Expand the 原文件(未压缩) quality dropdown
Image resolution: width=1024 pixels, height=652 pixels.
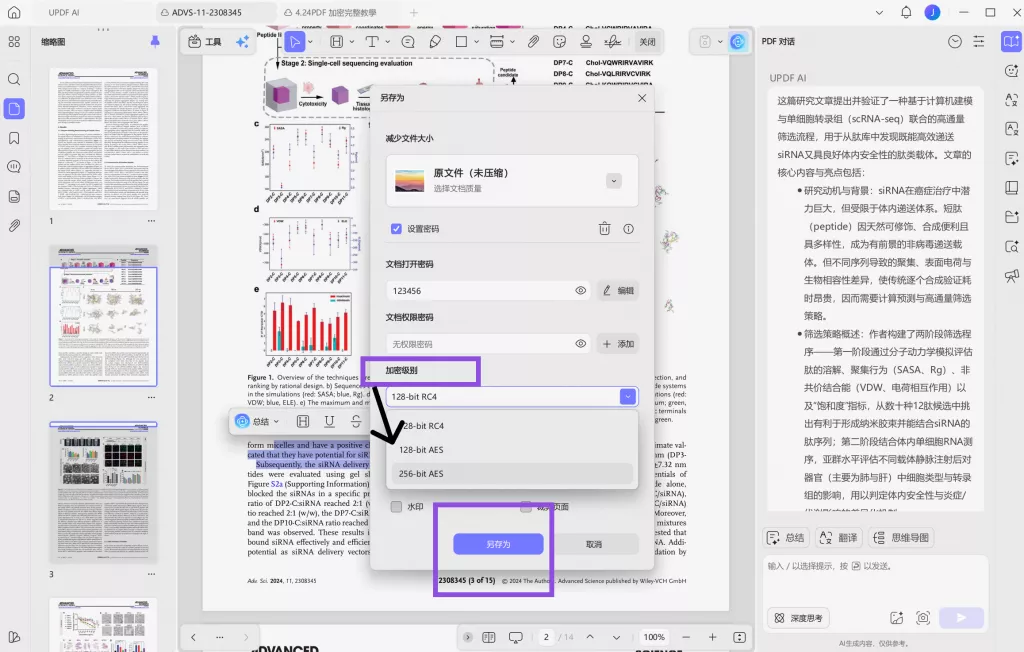coord(613,181)
